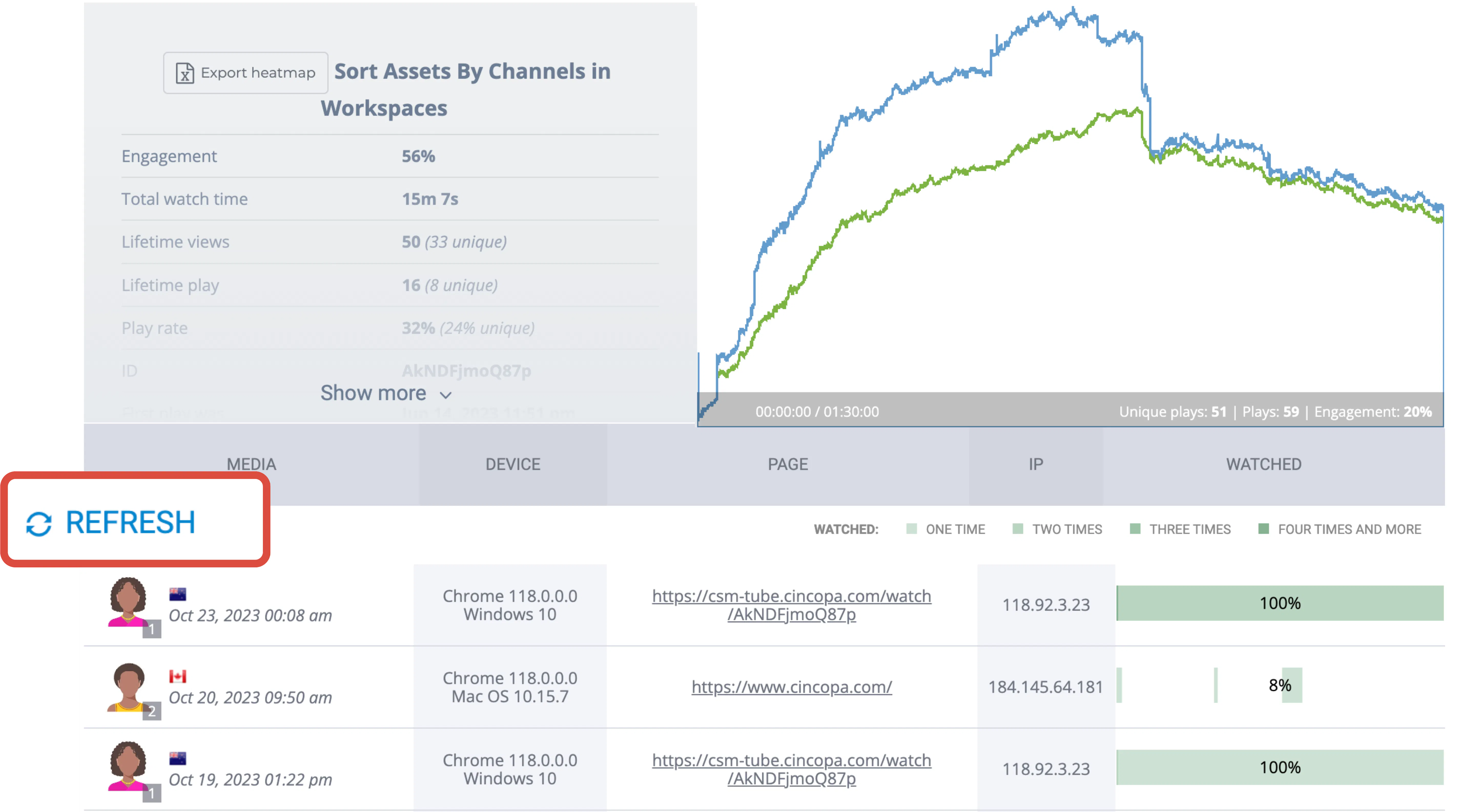The width and height of the screenshot is (1471, 812).
Task: Click the Total watch time 15m 7s value
Action: point(429,199)
